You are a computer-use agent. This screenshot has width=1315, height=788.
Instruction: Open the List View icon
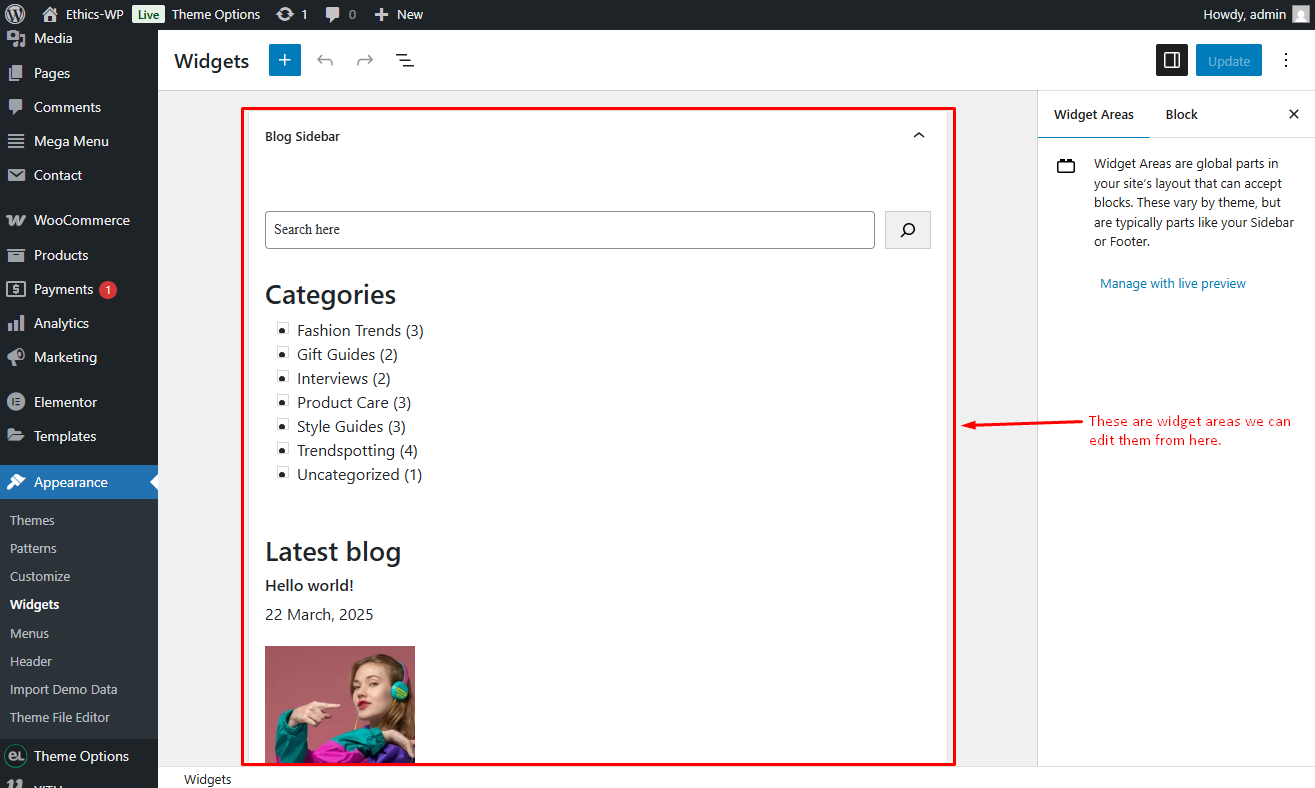point(405,60)
